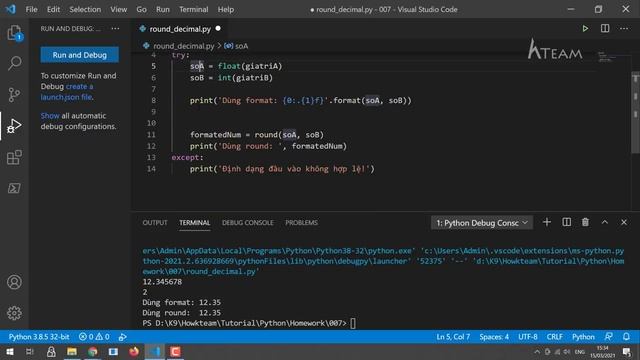This screenshot has height=360, width=640.
Task: Click the VS Code logo icon
Action: [x=11, y=9]
